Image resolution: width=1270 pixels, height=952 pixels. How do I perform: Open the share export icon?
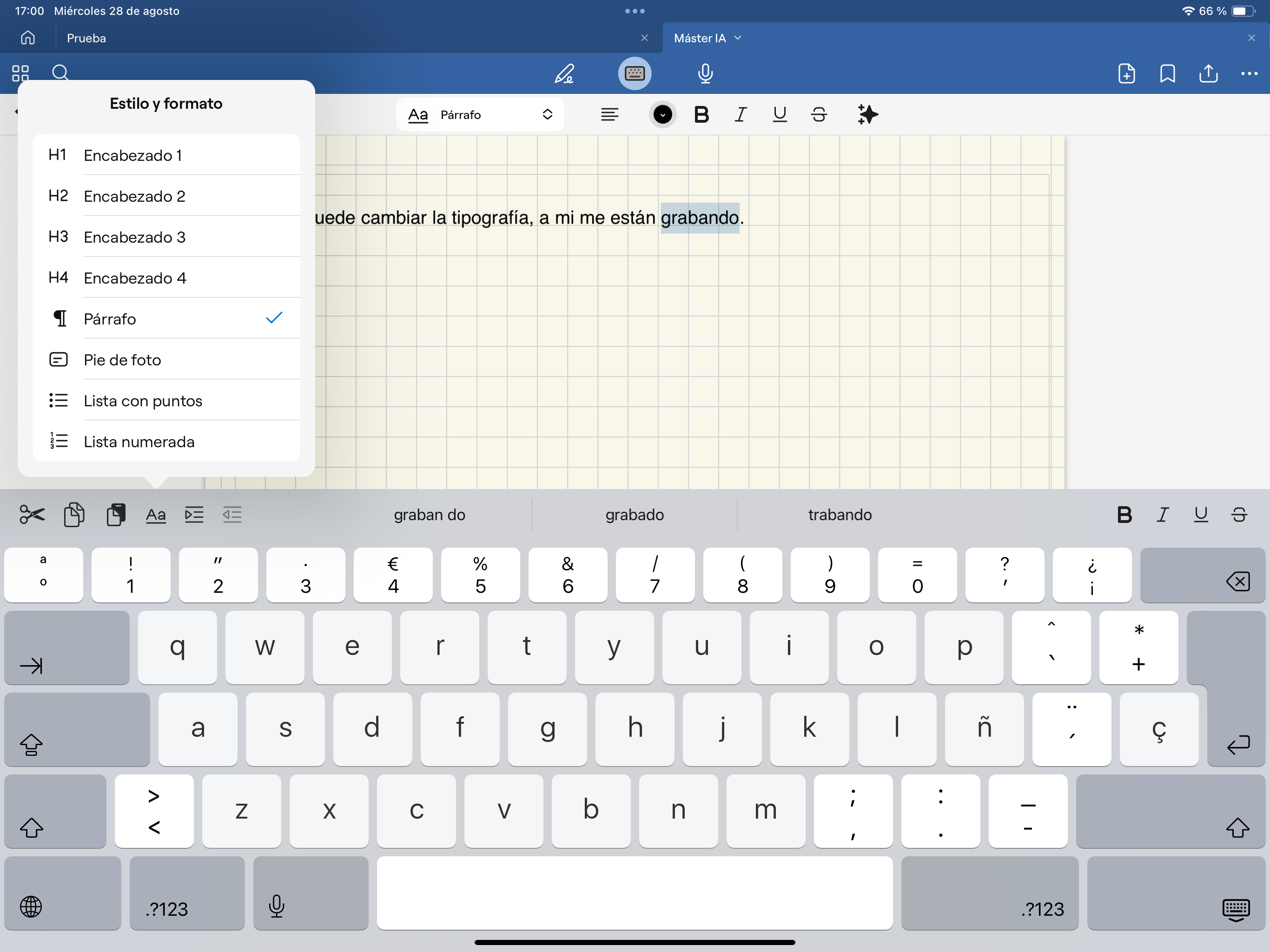click(x=1208, y=73)
